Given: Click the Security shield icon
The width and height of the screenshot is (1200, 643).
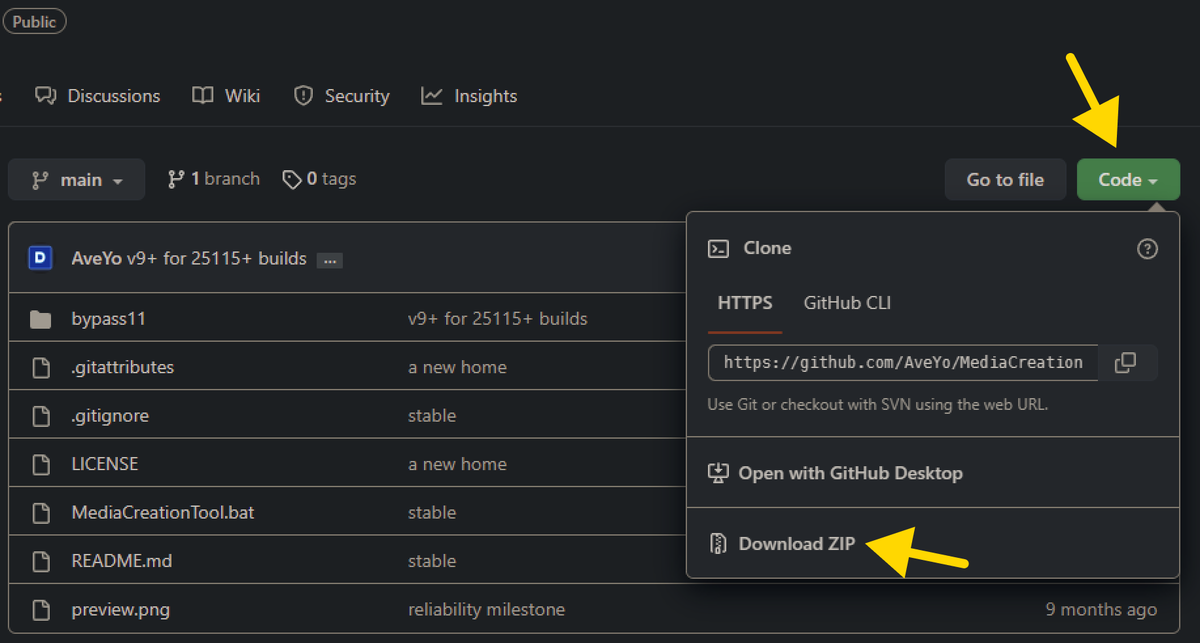Looking at the screenshot, I should click(303, 96).
